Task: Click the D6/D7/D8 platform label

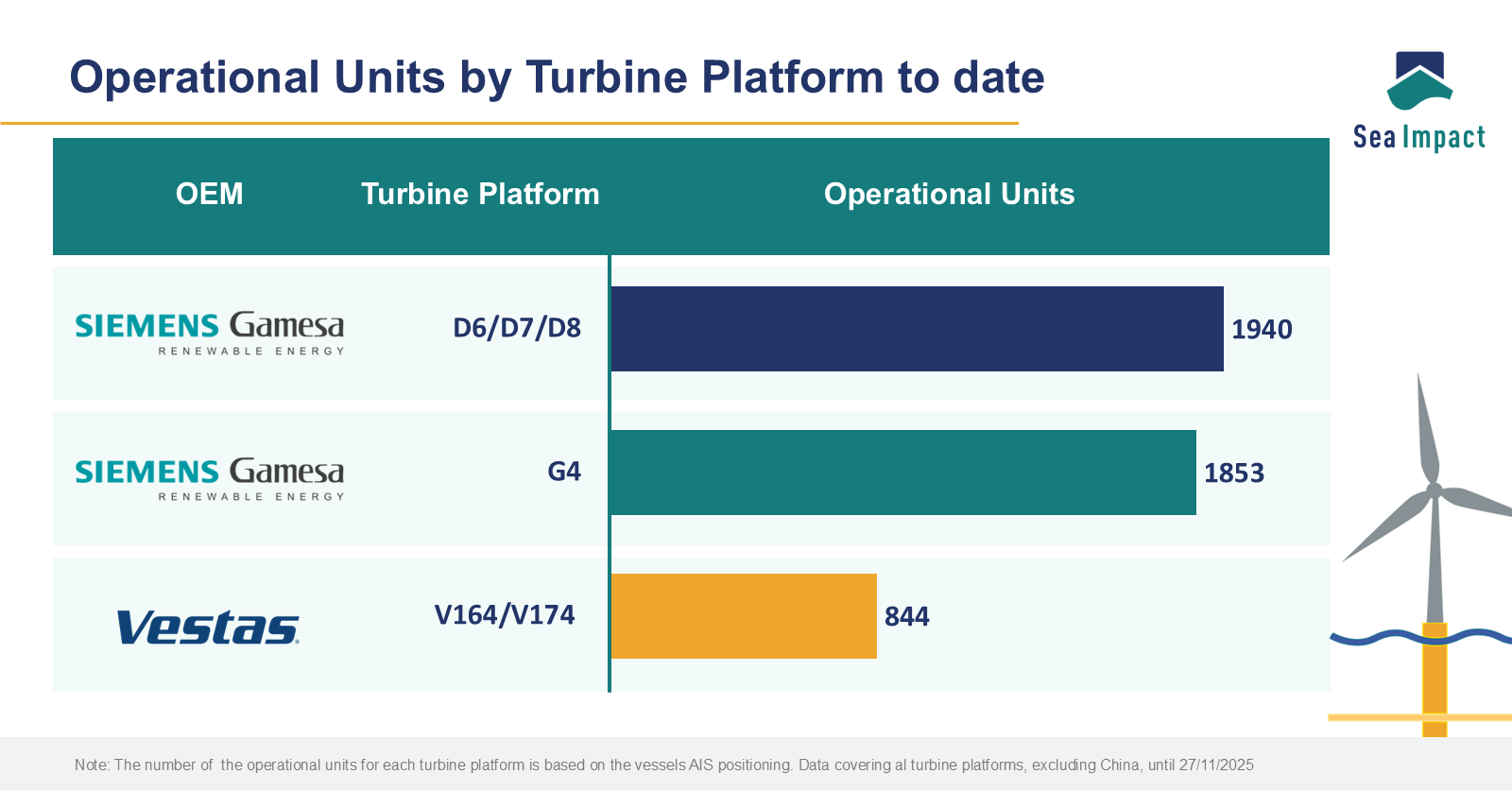Action: tap(517, 328)
